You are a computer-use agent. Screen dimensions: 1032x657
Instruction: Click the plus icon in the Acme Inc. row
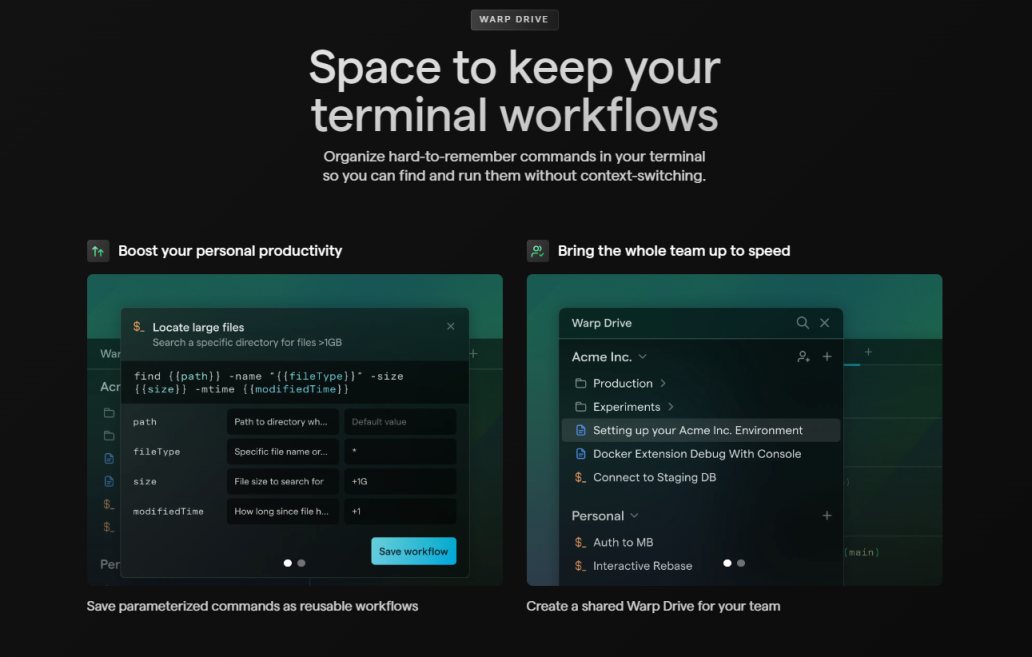tap(827, 357)
